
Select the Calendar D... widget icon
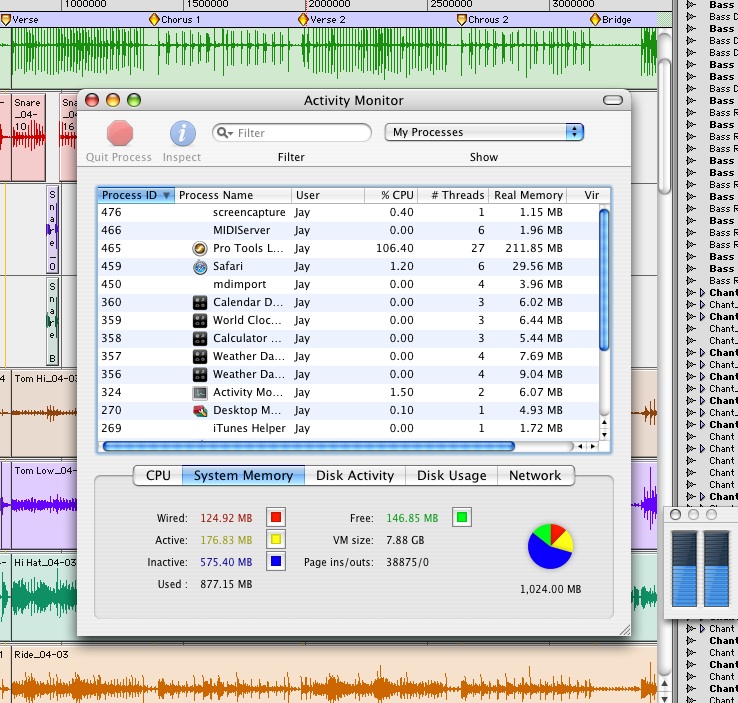[x=200, y=303]
